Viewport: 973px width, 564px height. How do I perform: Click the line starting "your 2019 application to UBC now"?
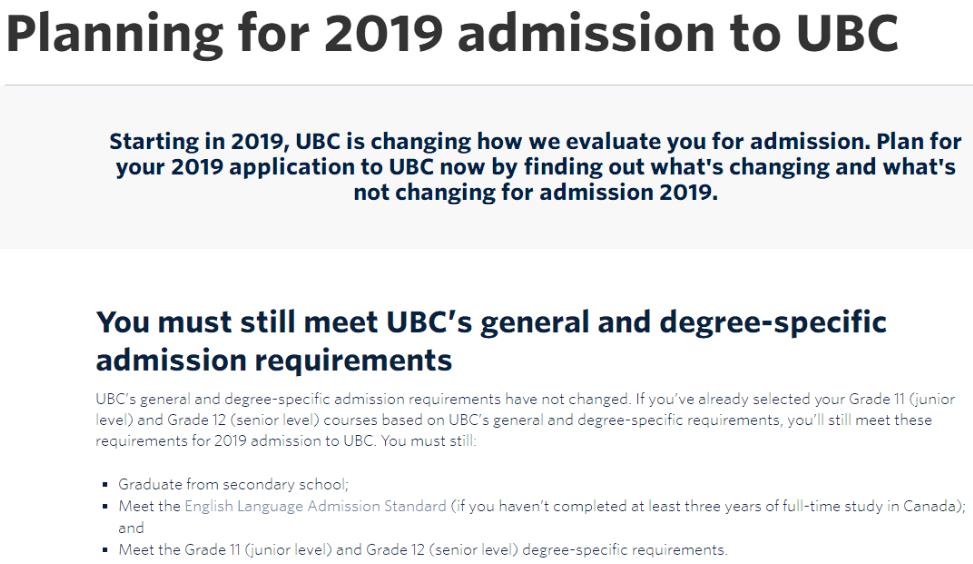[x=535, y=167]
